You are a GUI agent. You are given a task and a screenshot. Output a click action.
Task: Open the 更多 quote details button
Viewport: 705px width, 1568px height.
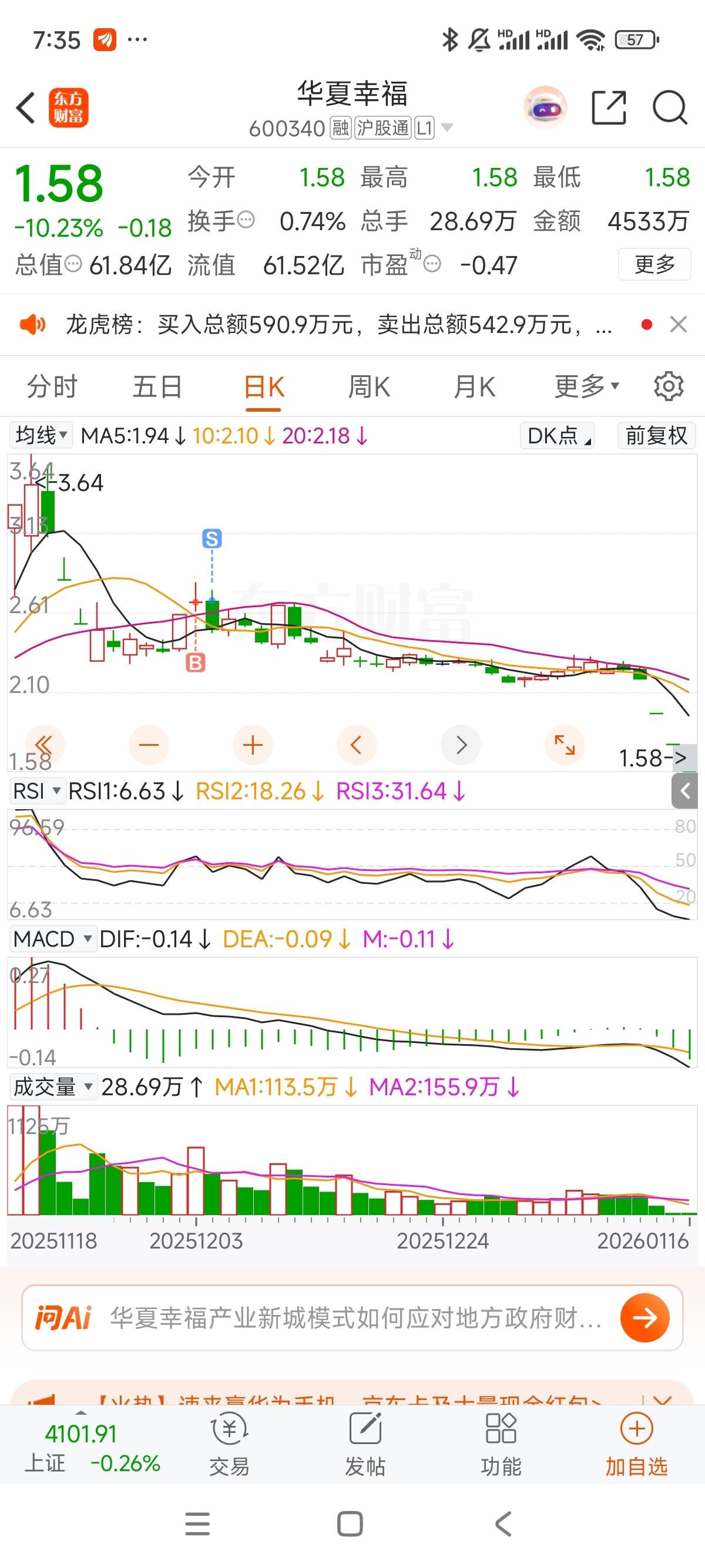[x=654, y=264]
